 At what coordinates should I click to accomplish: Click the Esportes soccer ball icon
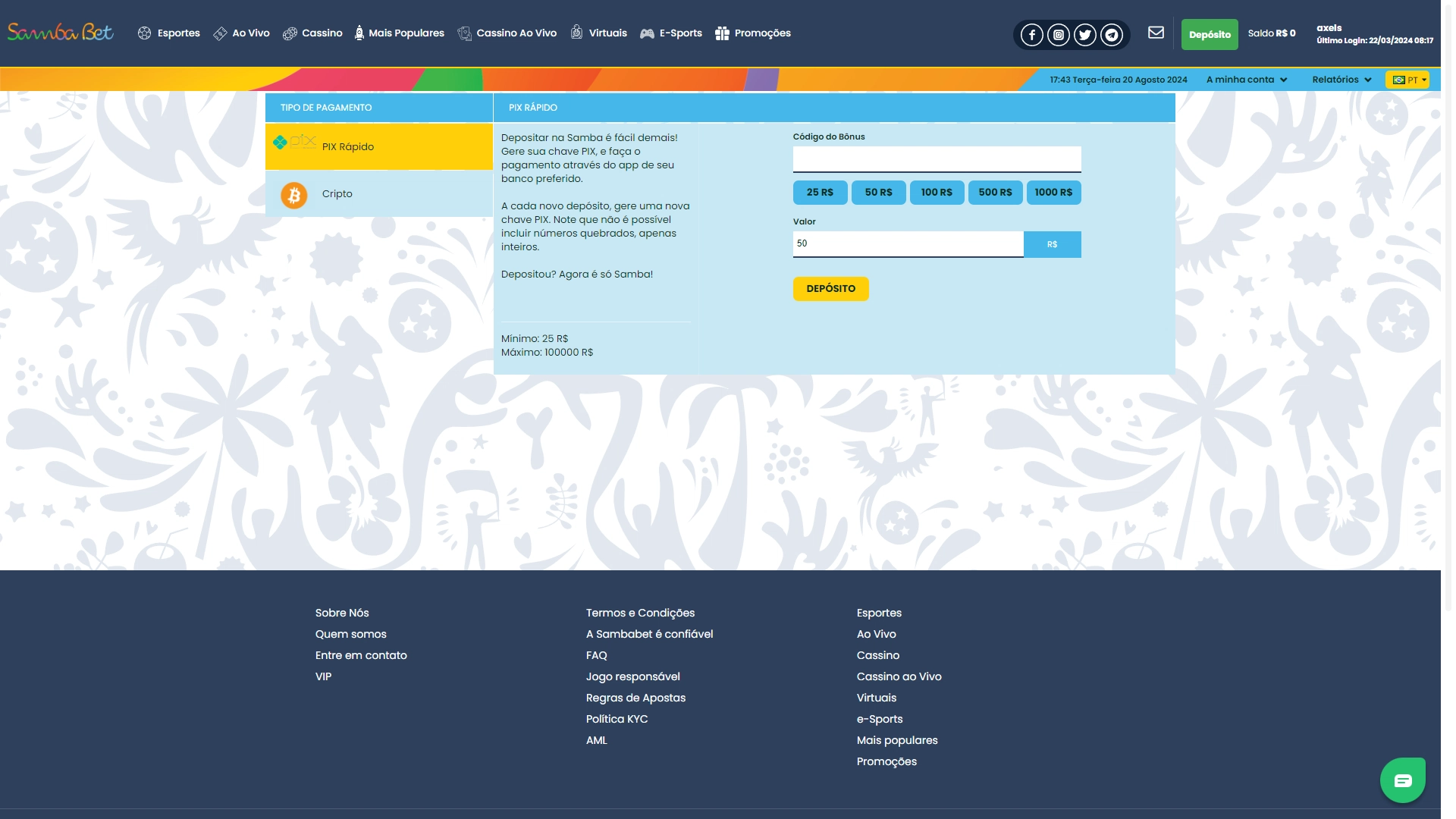pyautogui.click(x=144, y=33)
